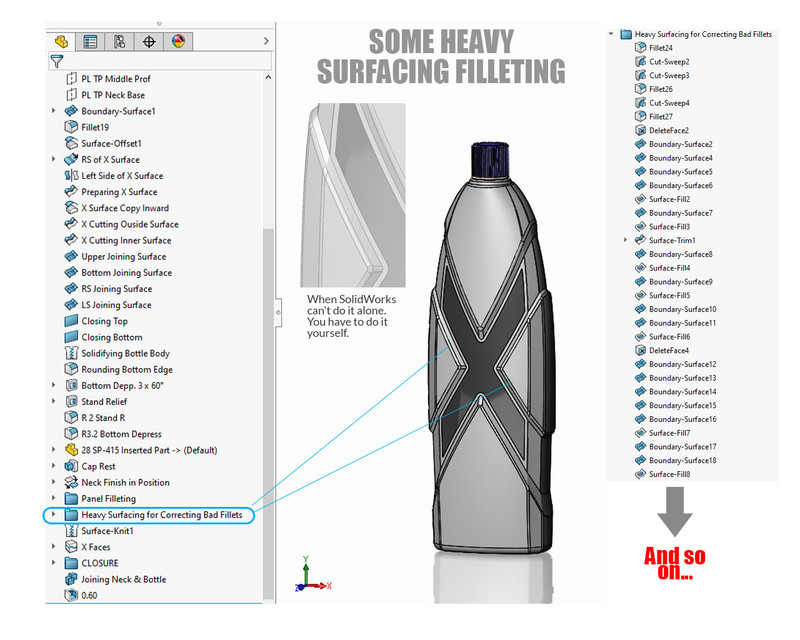The image size is (800, 640).
Task: Switch to the DisplayManager tab
Action: coord(178,41)
